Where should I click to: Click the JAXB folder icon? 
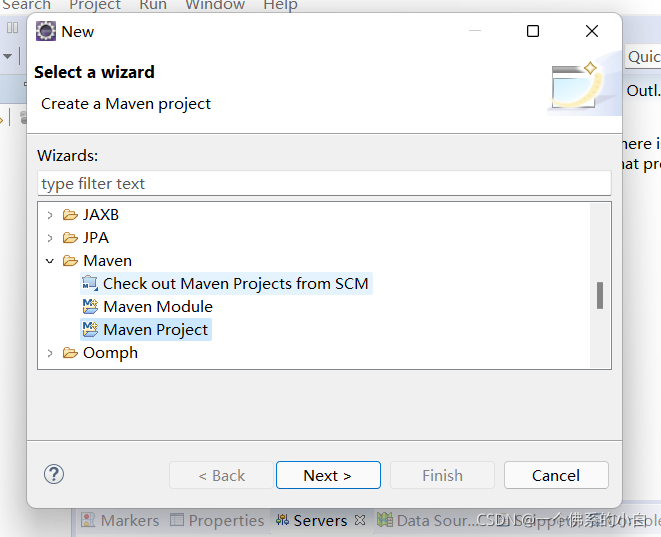coord(70,215)
